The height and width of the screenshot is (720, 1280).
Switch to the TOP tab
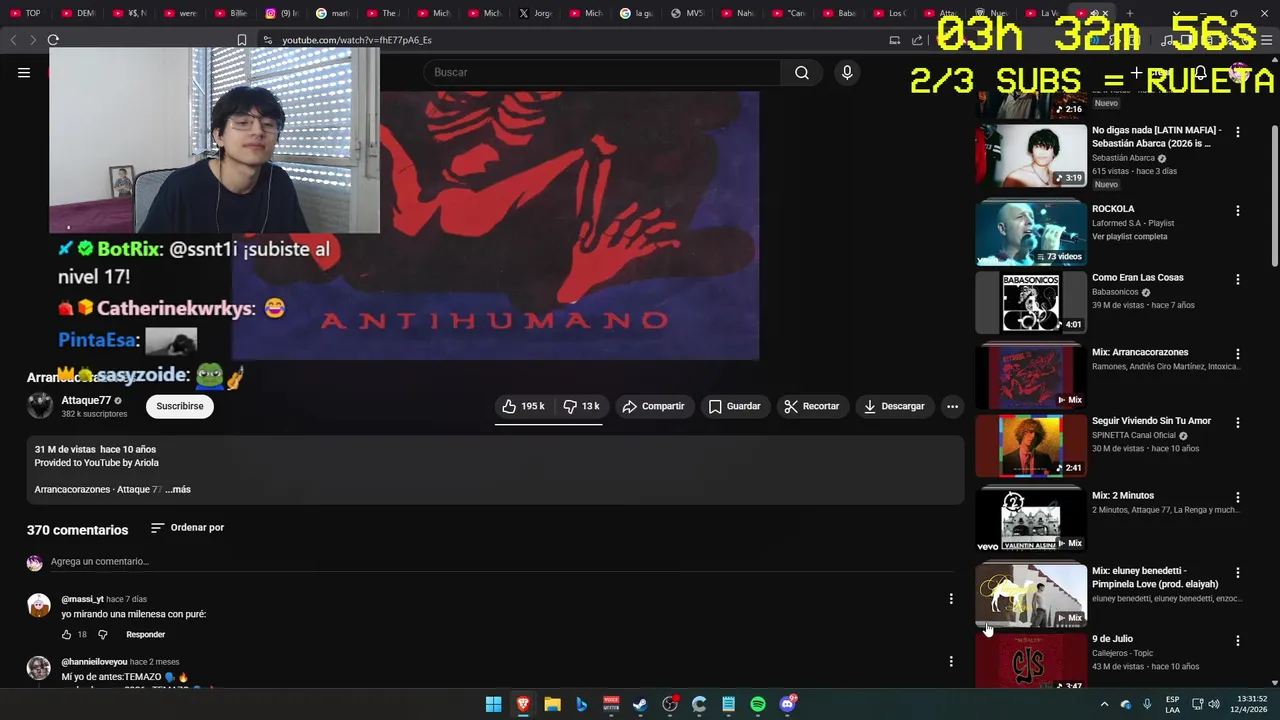coord(26,13)
